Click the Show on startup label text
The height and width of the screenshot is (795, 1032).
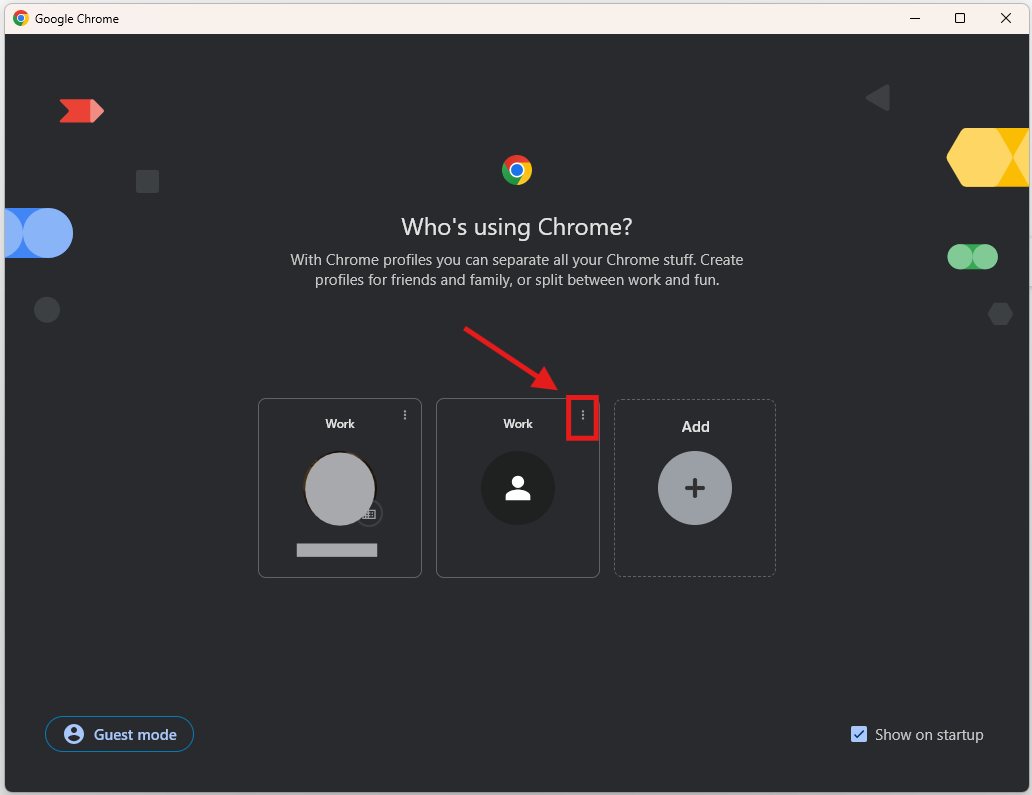(x=929, y=735)
